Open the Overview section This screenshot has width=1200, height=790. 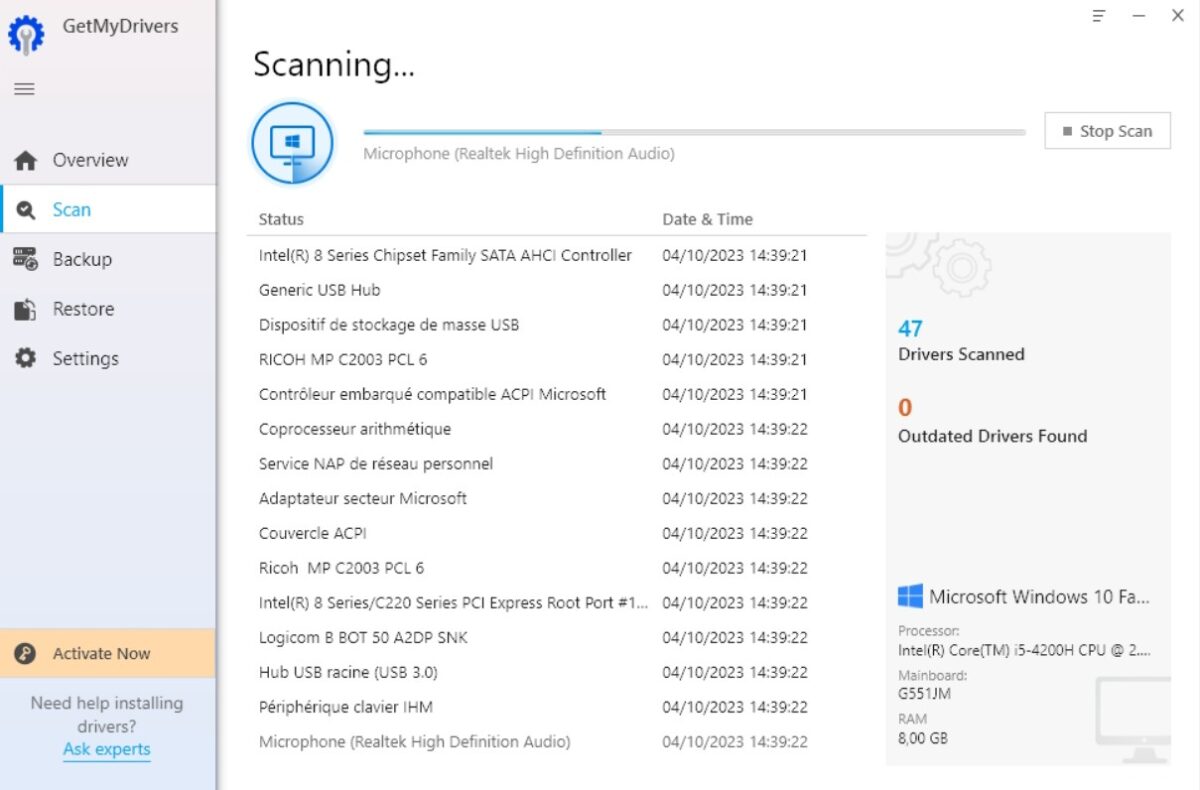pos(108,160)
